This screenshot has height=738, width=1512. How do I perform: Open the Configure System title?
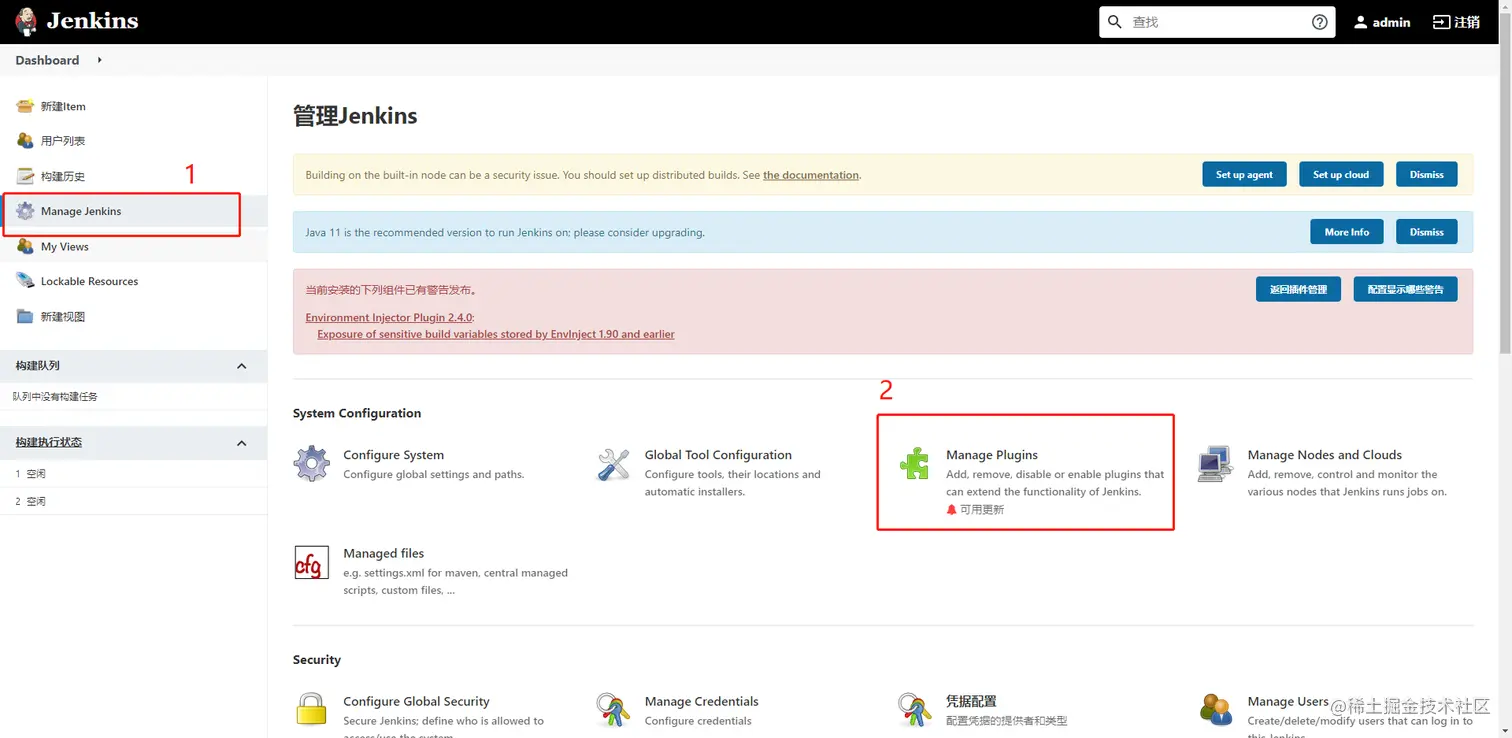coord(393,455)
